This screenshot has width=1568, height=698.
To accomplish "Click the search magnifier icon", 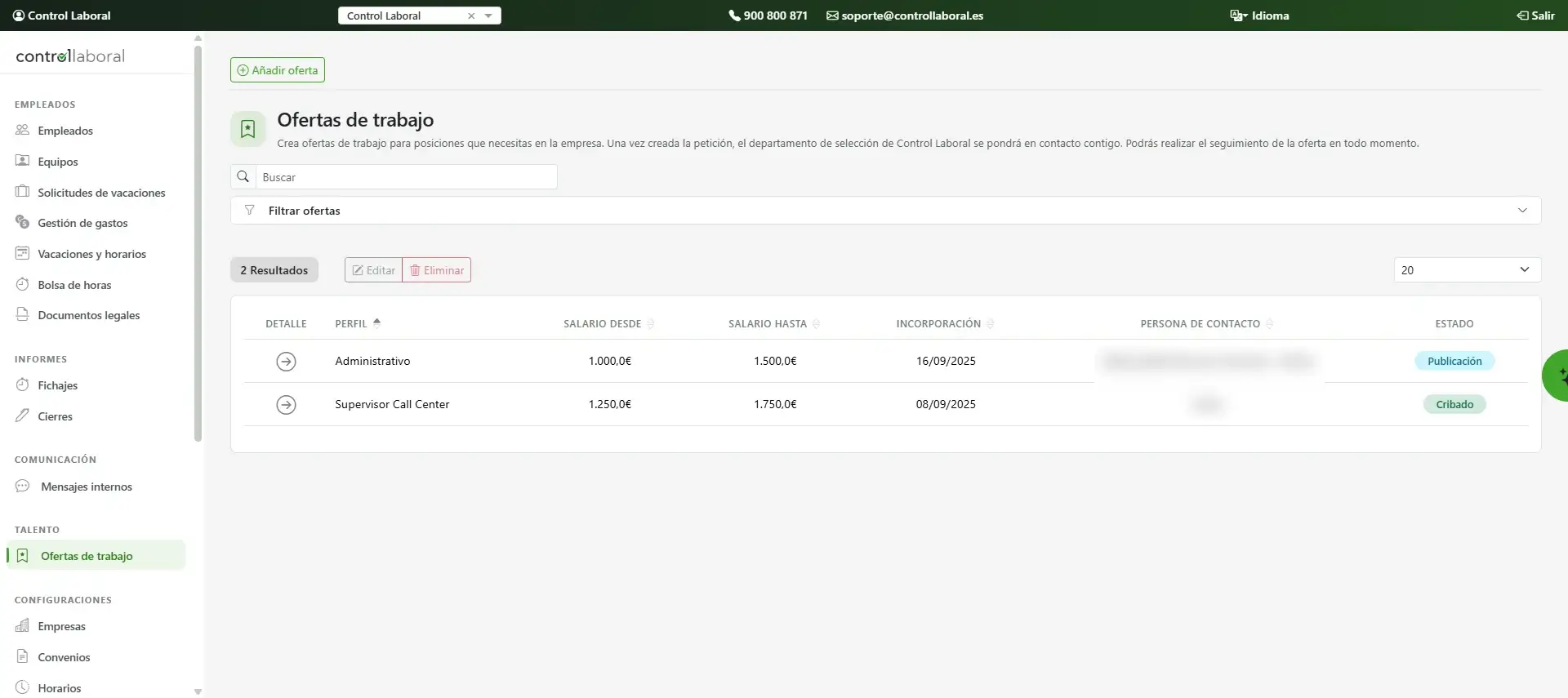I will point(243,176).
